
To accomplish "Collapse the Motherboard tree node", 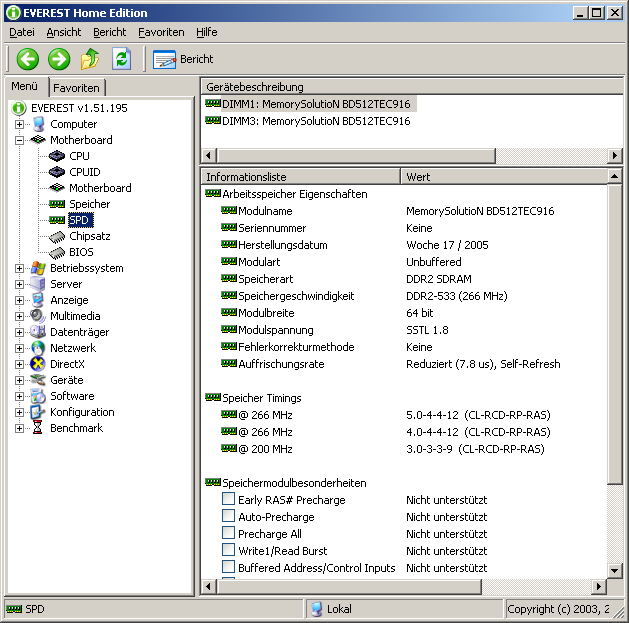I will click(x=19, y=140).
